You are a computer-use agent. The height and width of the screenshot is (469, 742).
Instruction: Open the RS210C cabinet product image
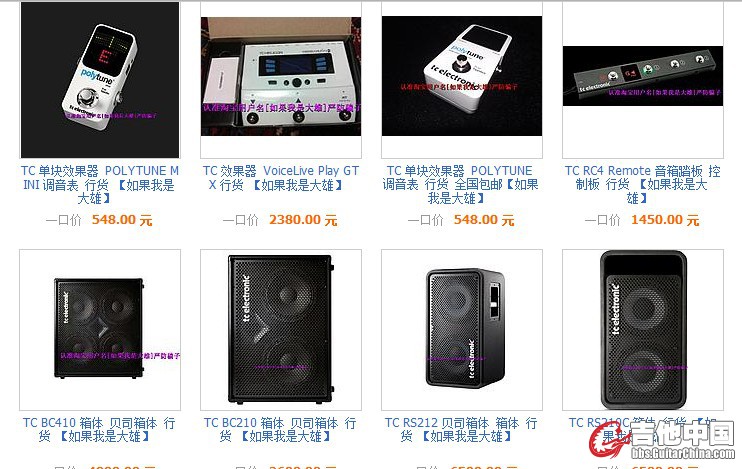[643, 330]
